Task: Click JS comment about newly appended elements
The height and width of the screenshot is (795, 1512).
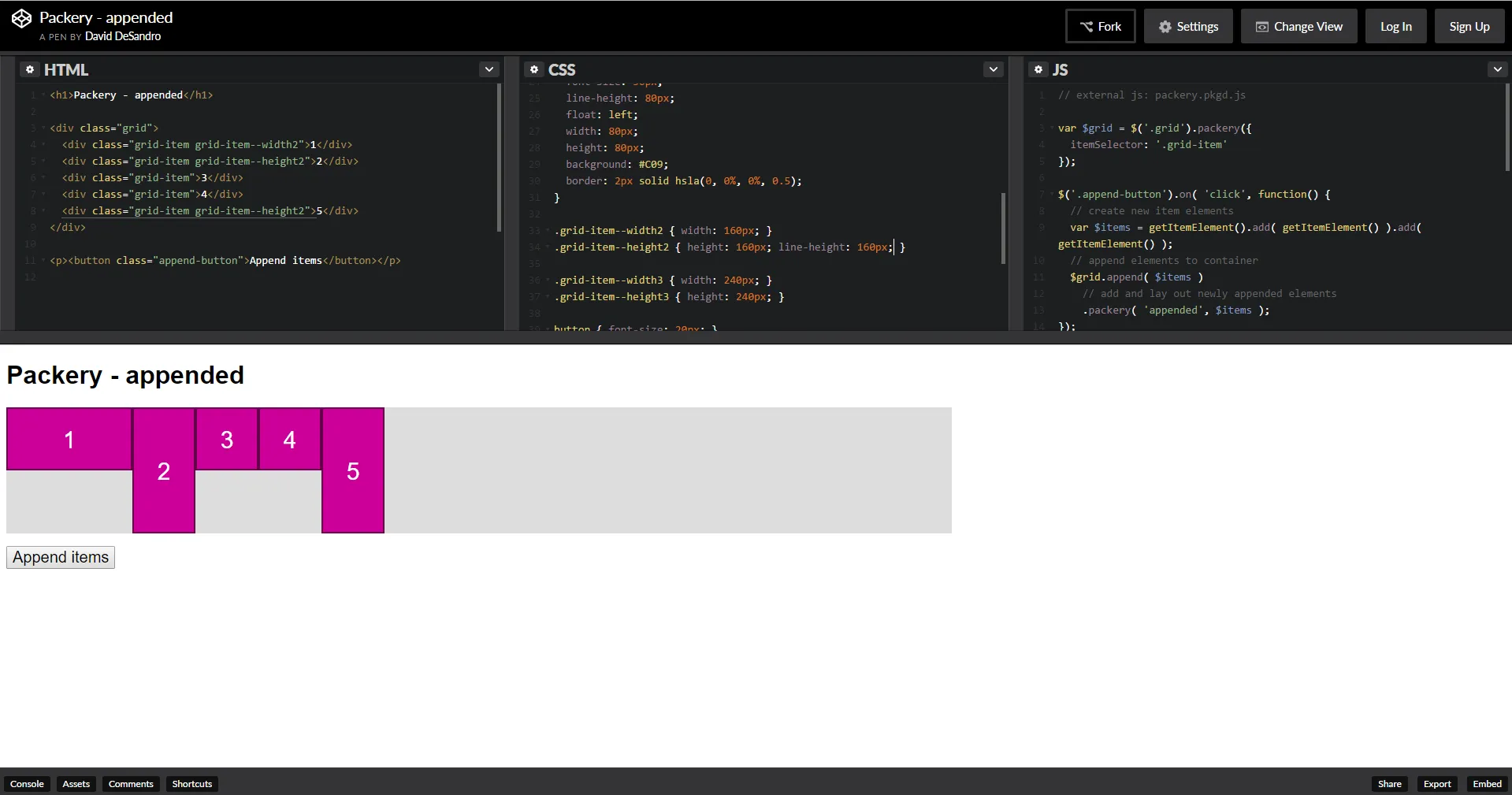Action: point(1209,294)
